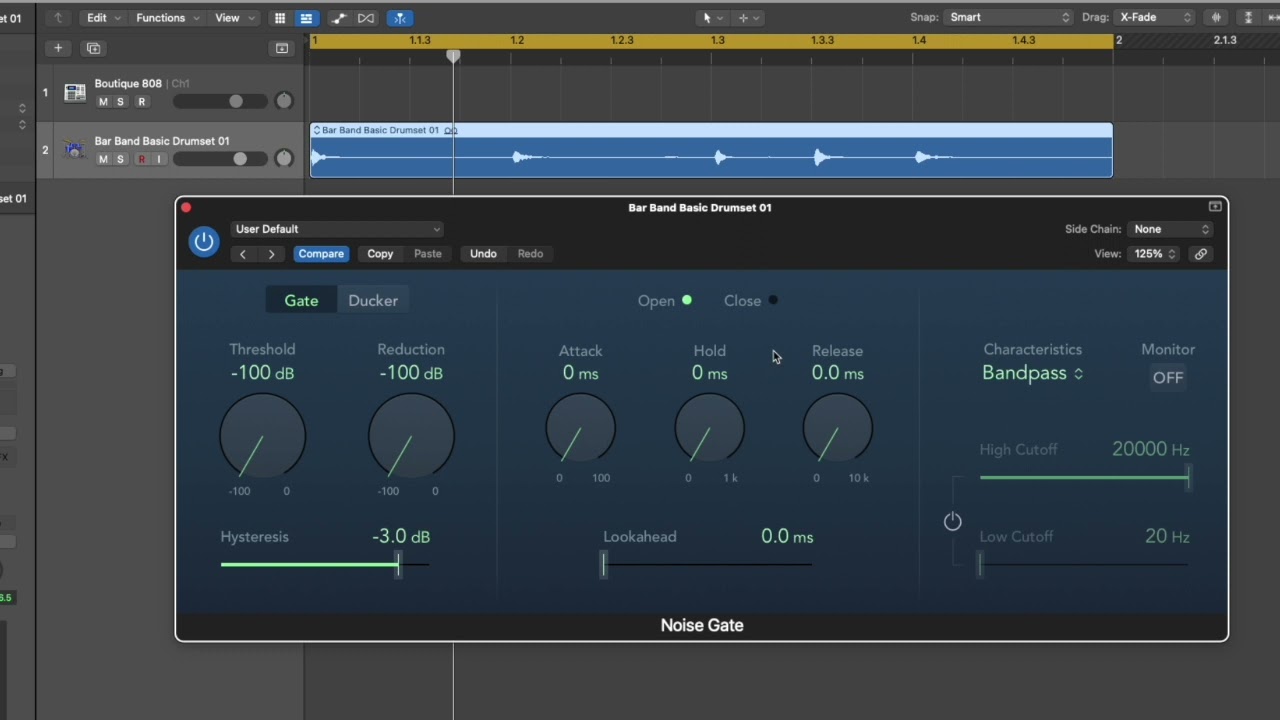The width and height of the screenshot is (1280, 720).
Task: Click the Release knob
Action: click(x=838, y=428)
